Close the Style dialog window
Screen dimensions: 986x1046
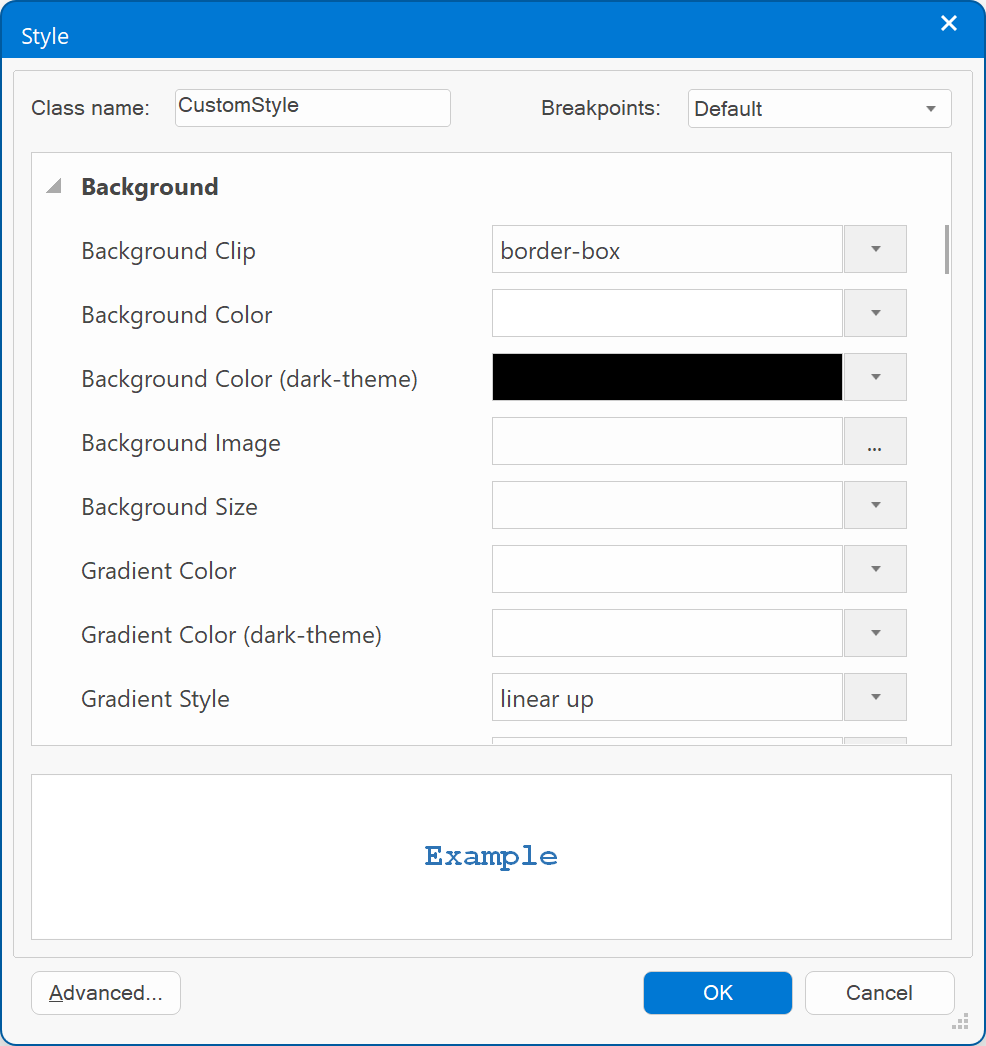948,24
